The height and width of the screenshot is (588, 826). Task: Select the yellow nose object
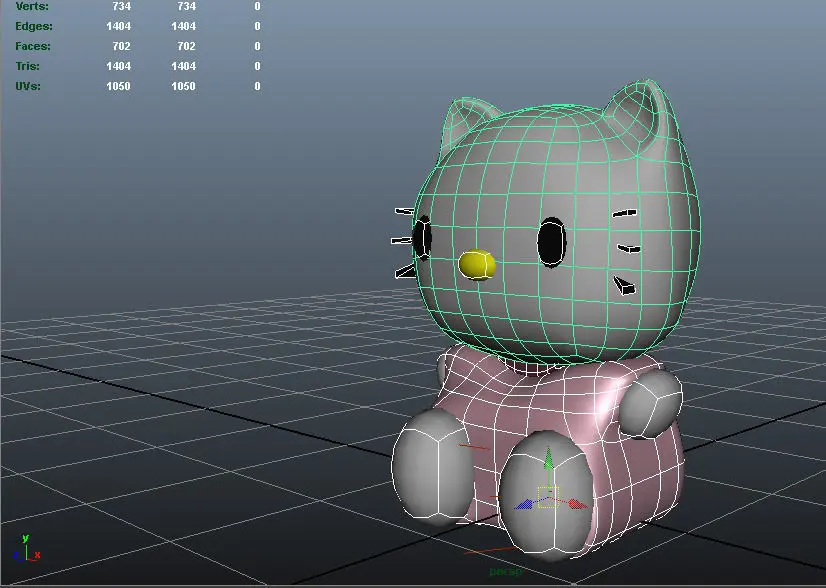(x=477, y=264)
